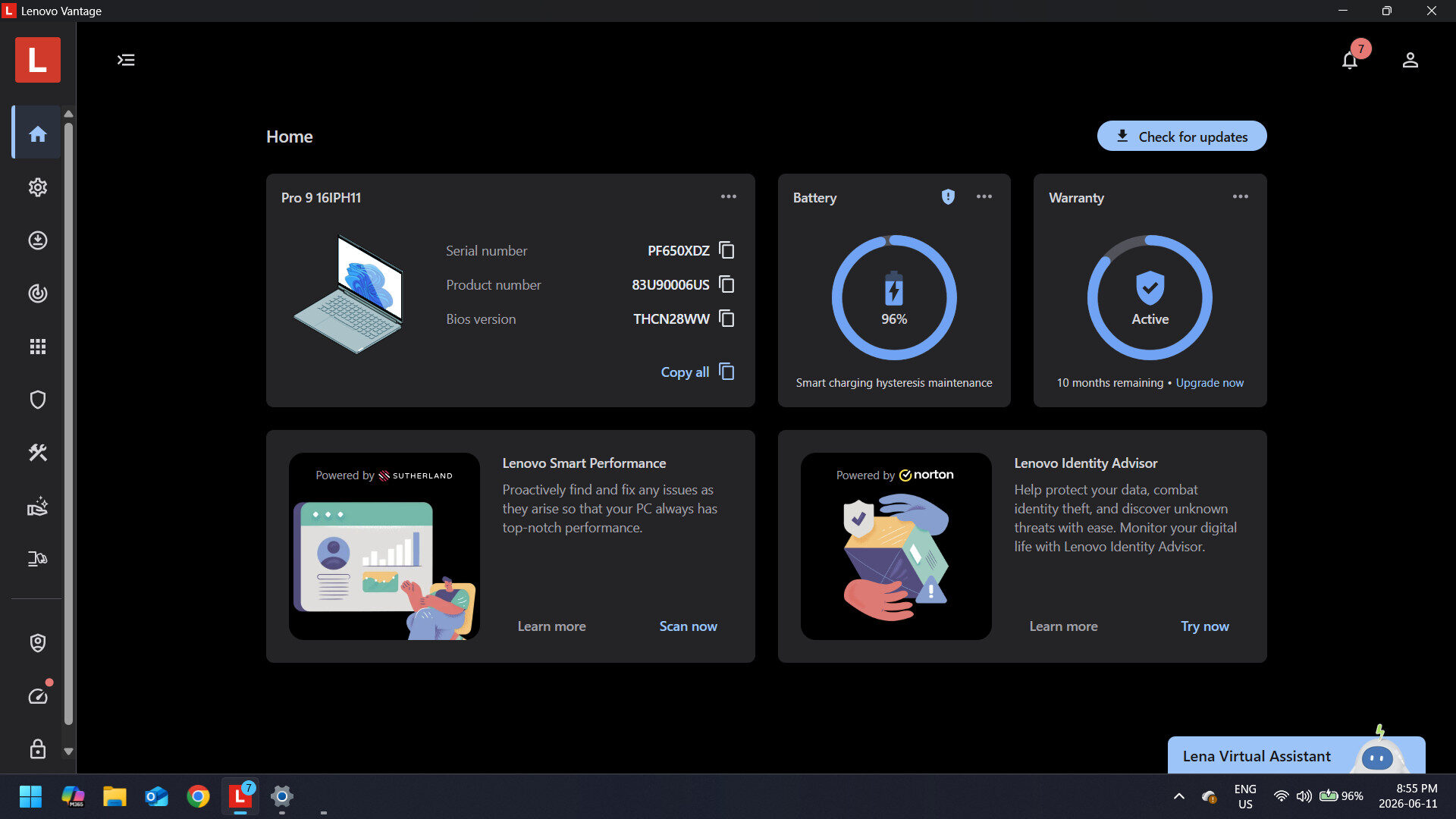Click the cloud icon in the system tray
Viewport: 1456px width, 819px height.
coord(1209,796)
